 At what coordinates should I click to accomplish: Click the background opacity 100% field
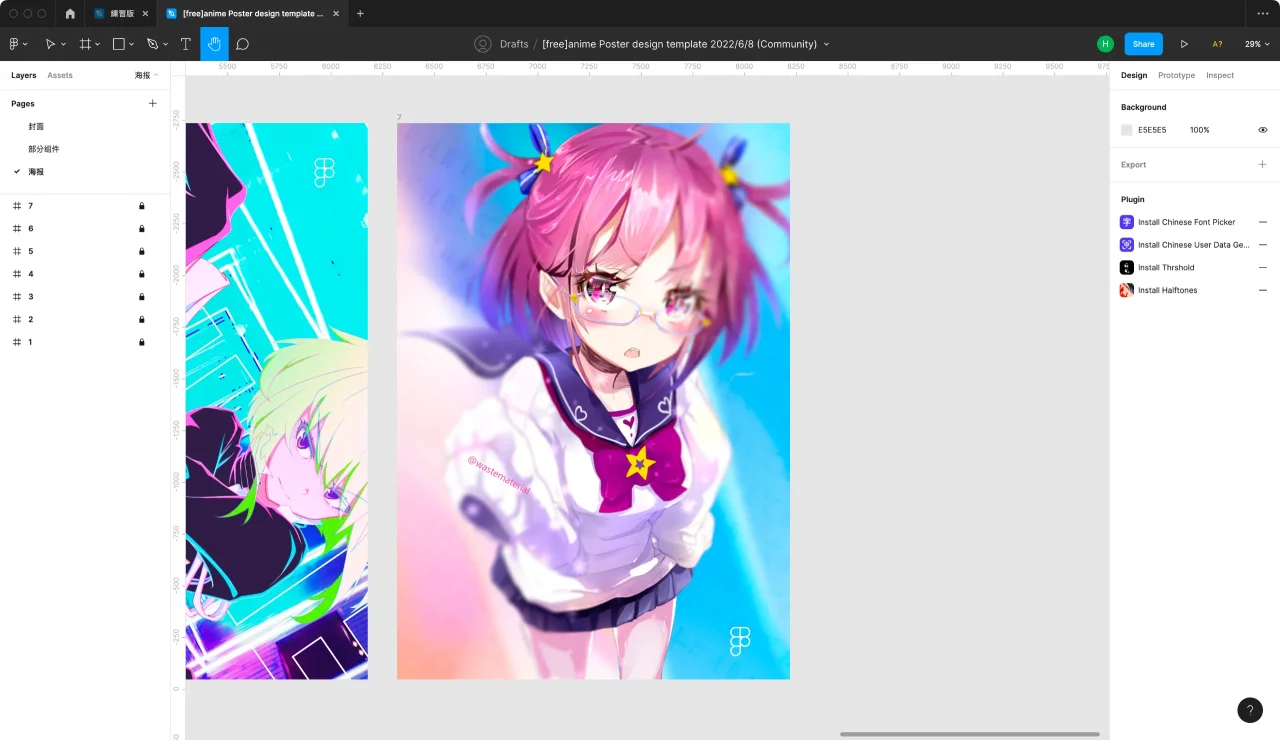1200,130
